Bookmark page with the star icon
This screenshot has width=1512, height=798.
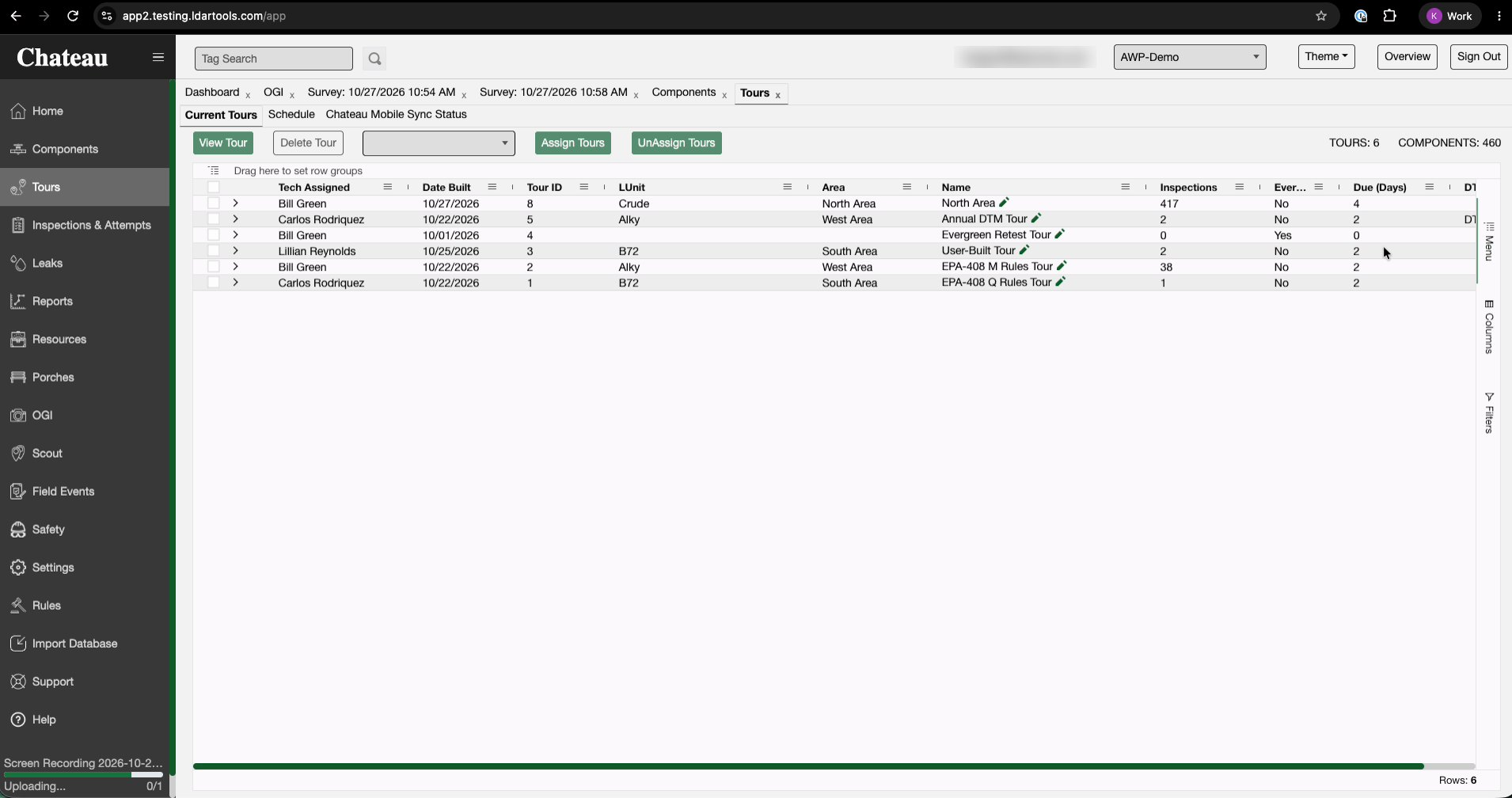tap(1321, 16)
